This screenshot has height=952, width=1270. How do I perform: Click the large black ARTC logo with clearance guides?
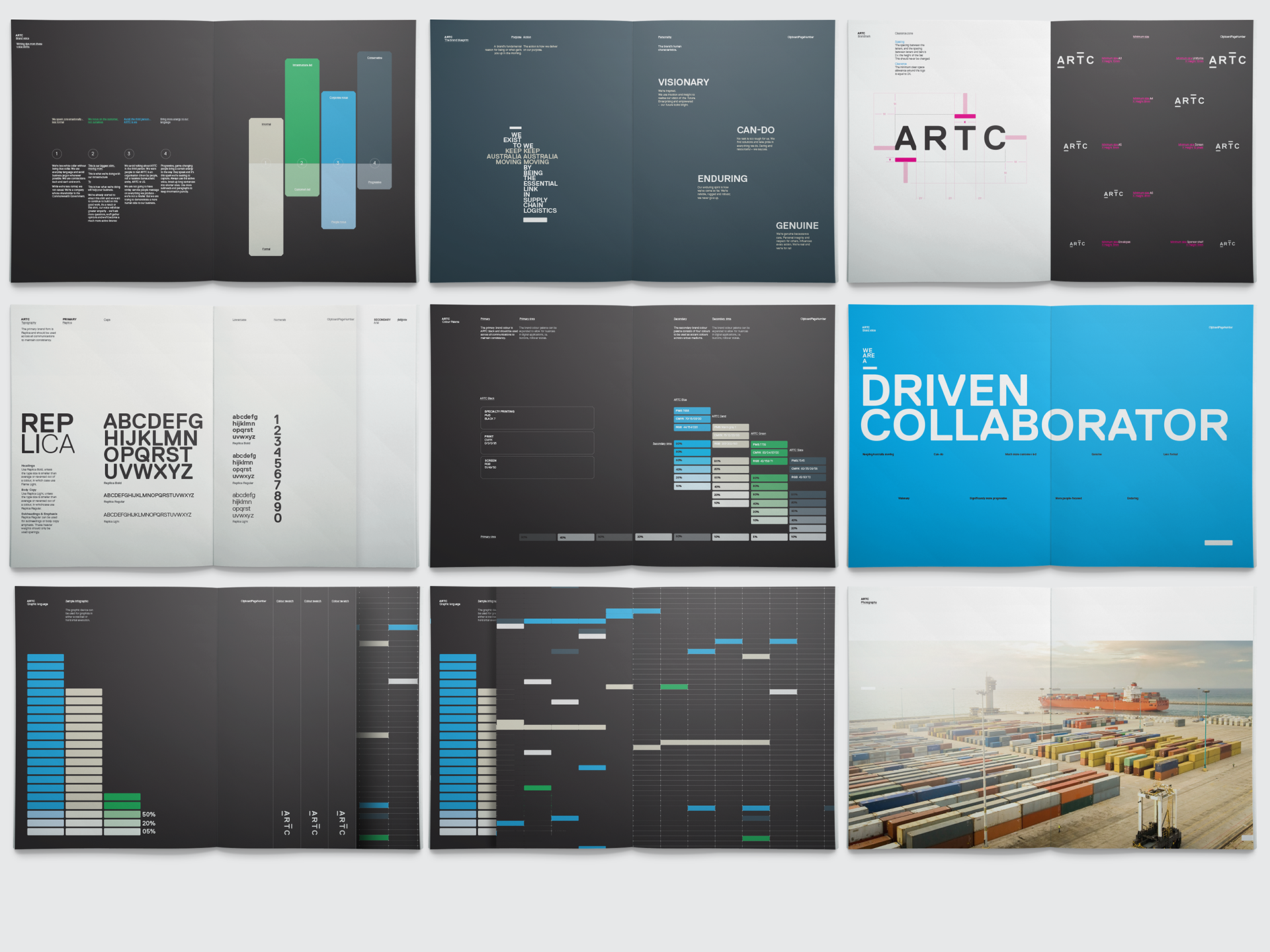click(x=951, y=139)
